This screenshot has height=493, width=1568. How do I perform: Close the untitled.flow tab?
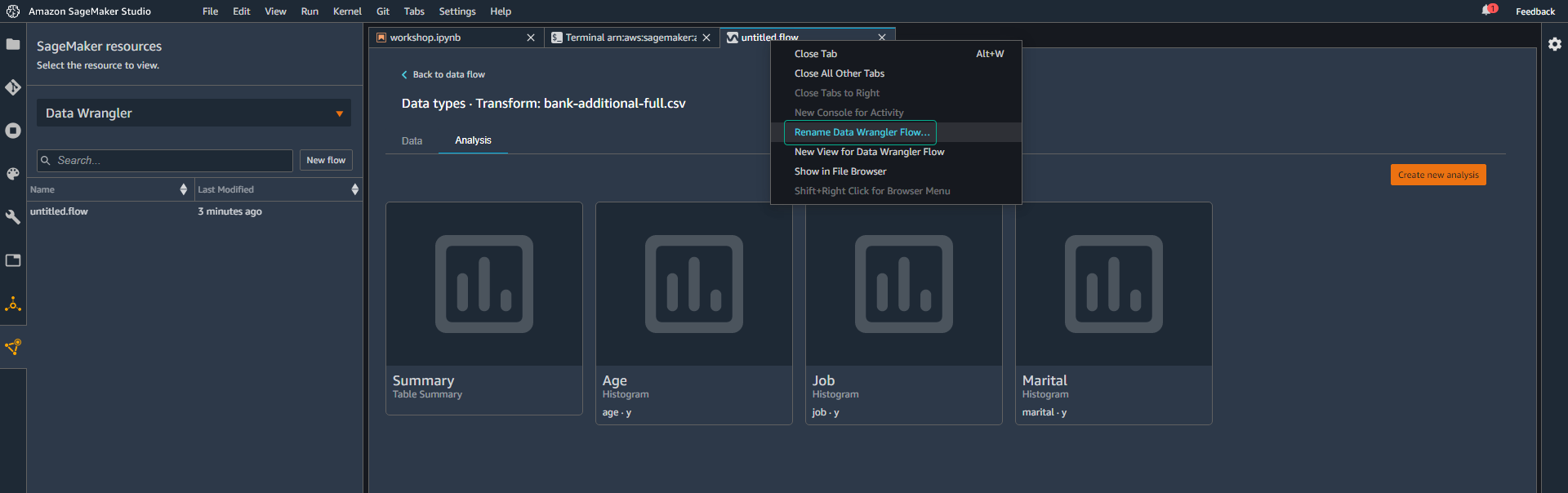882,38
